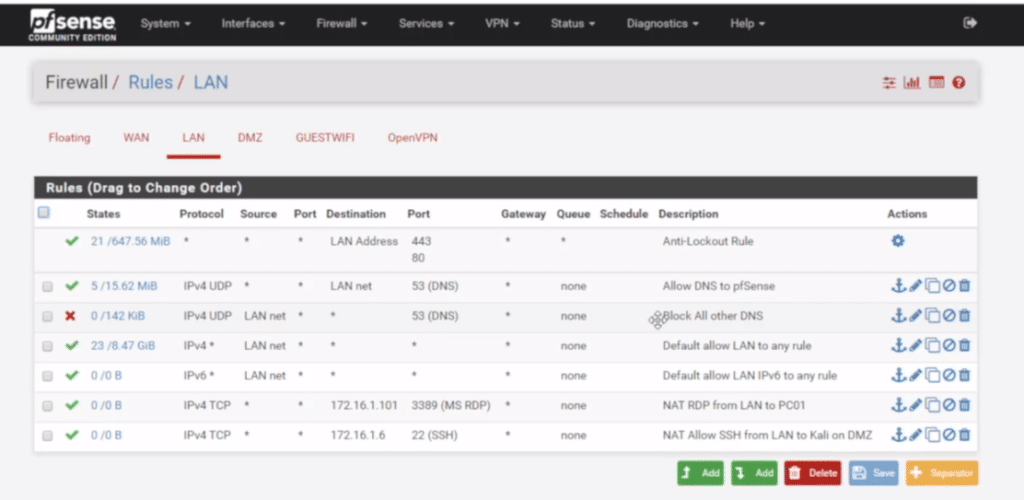Tick checkbox for Allow DNS to pfSense rule

[x=47, y=287]
